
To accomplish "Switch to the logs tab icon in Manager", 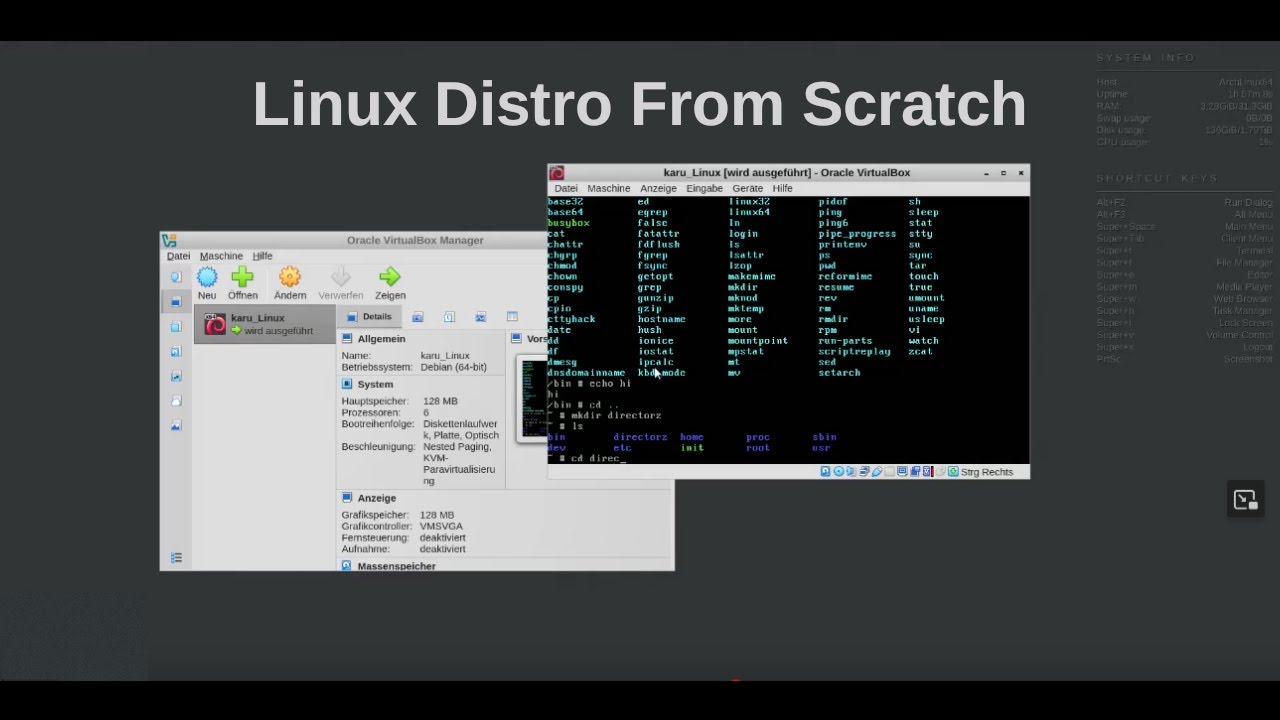I will (449, 317).
